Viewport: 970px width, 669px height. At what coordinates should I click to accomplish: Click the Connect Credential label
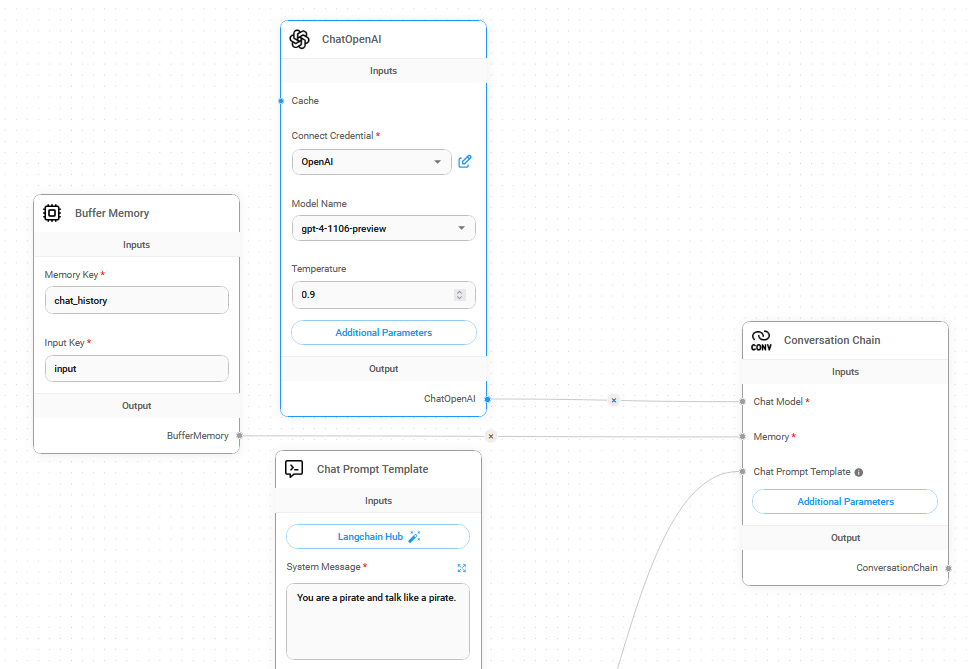point(332,136)
